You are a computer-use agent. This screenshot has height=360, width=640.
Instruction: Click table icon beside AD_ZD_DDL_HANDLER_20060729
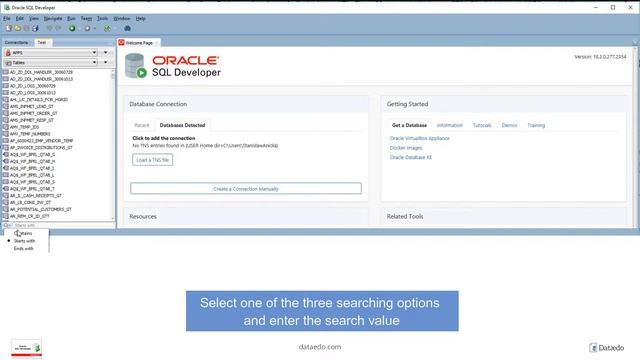click(x=6, y=72)
